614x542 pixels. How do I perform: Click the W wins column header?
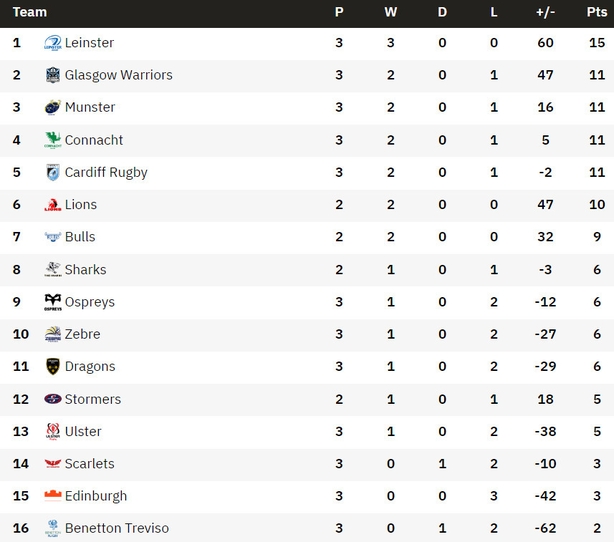tap(390, 12)
